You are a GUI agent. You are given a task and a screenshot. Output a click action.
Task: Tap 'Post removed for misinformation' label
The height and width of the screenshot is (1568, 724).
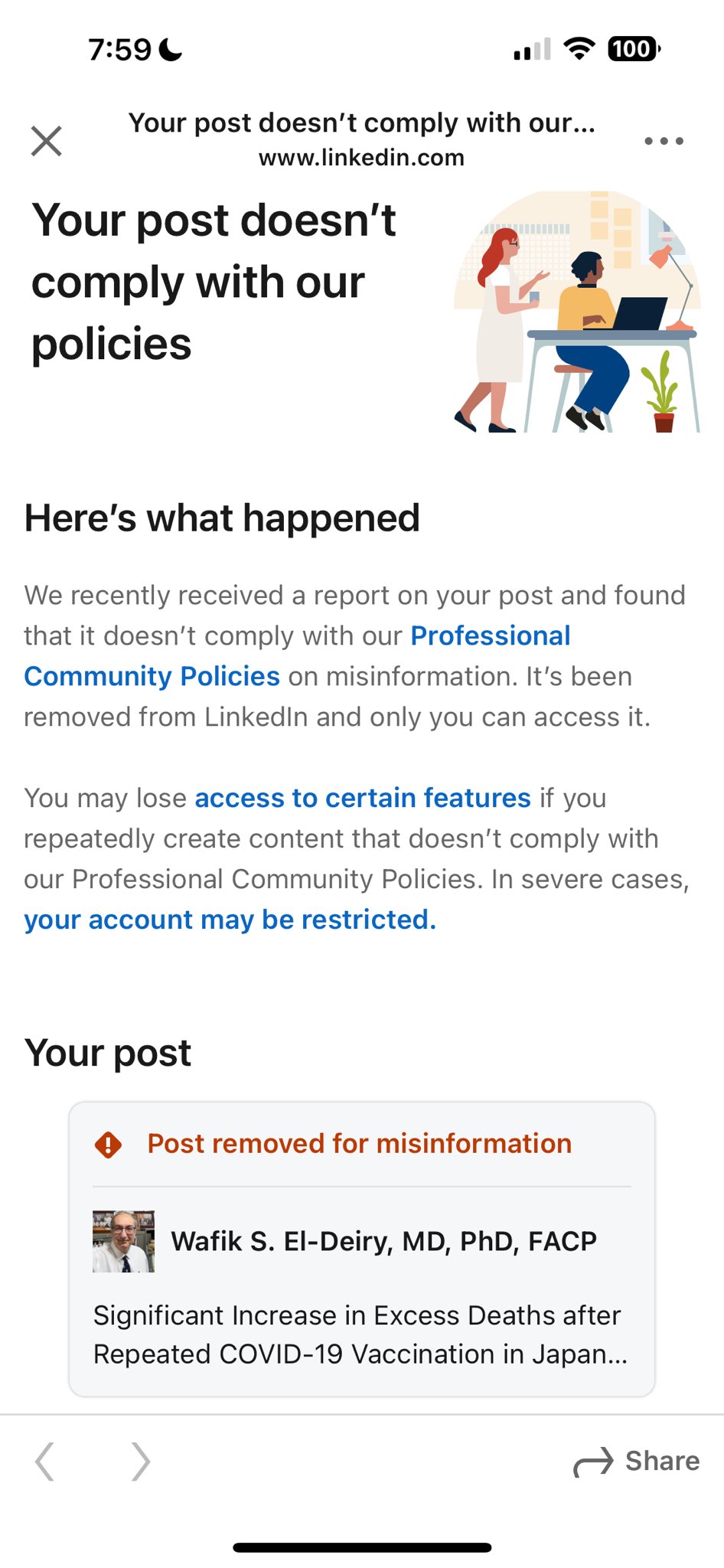click(x=359, y=1144)
